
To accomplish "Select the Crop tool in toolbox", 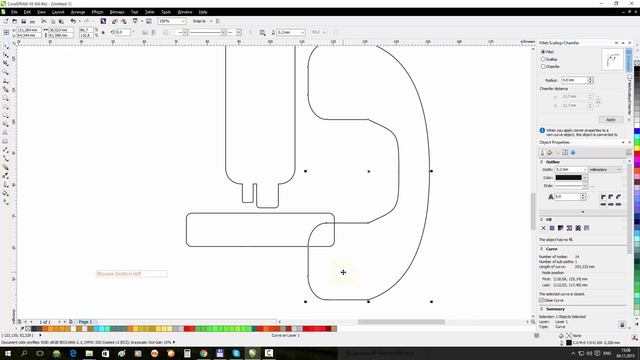I will pos(6,63).
